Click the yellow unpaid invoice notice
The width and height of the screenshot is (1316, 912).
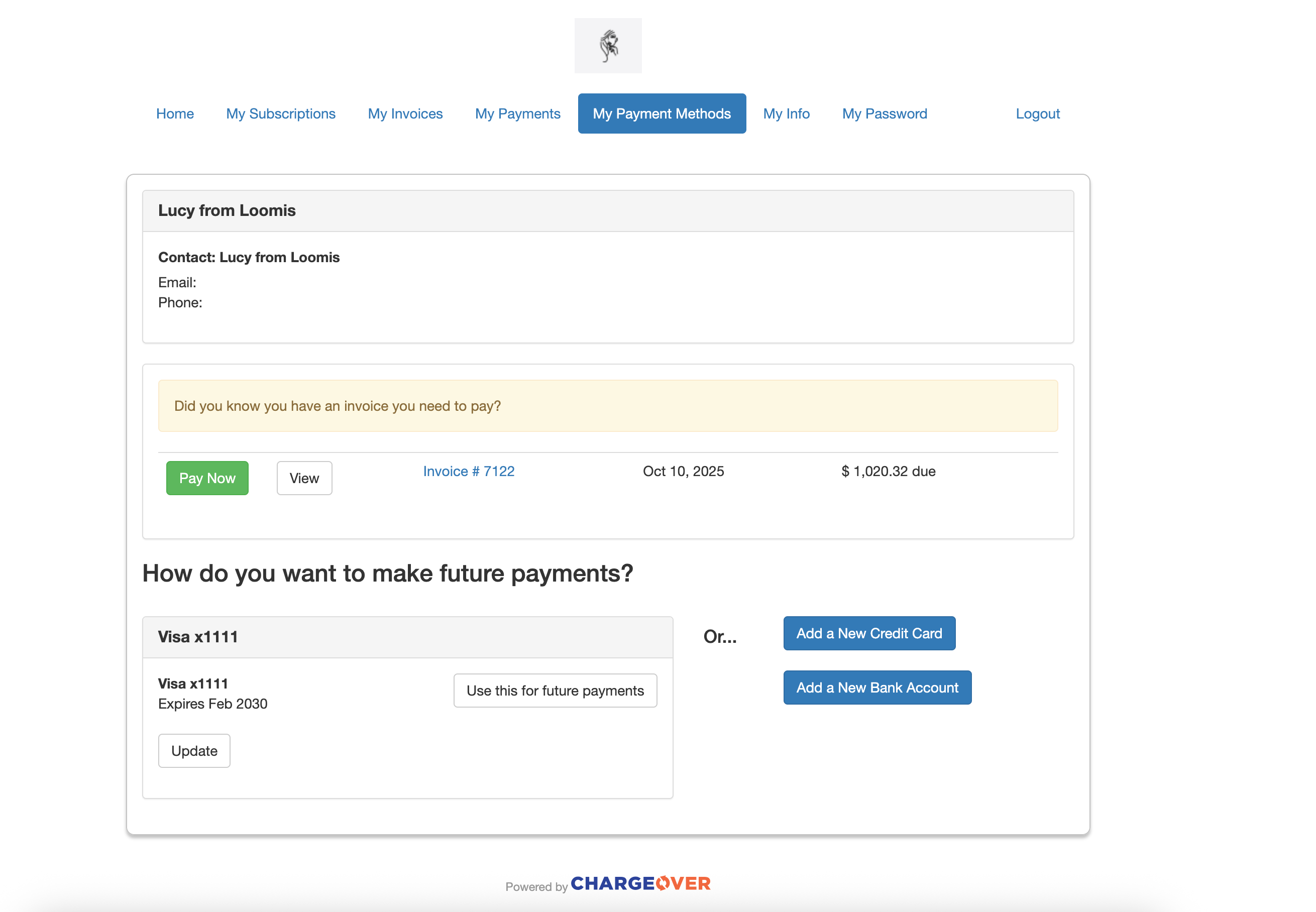tap(608, 406)
